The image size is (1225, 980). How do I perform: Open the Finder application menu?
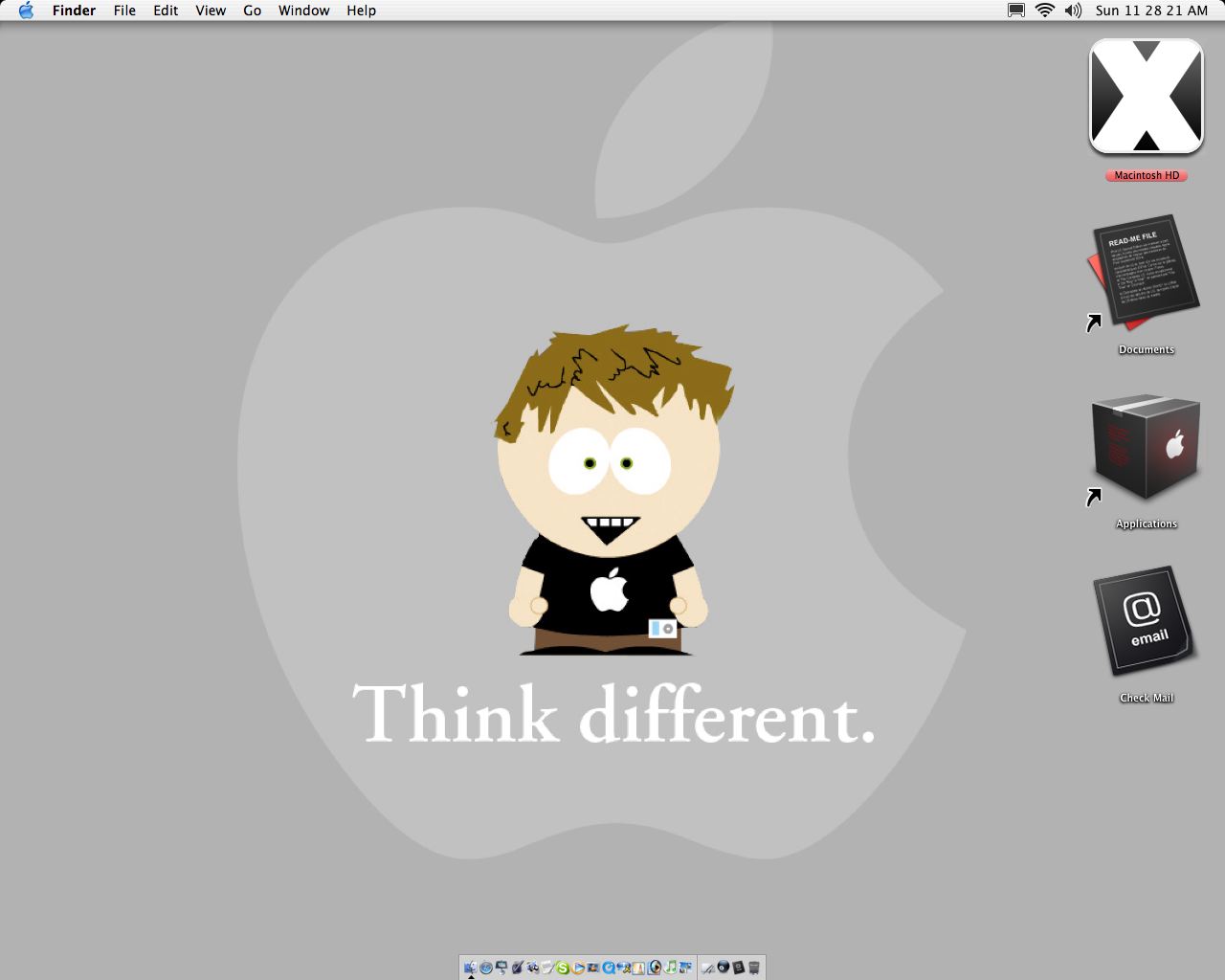click(x=74, y=11)
